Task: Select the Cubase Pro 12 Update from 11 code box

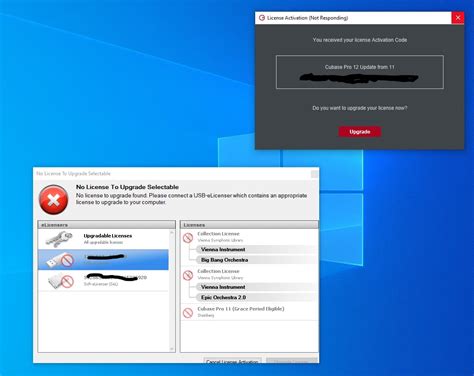Action: (x=360, y=72)
